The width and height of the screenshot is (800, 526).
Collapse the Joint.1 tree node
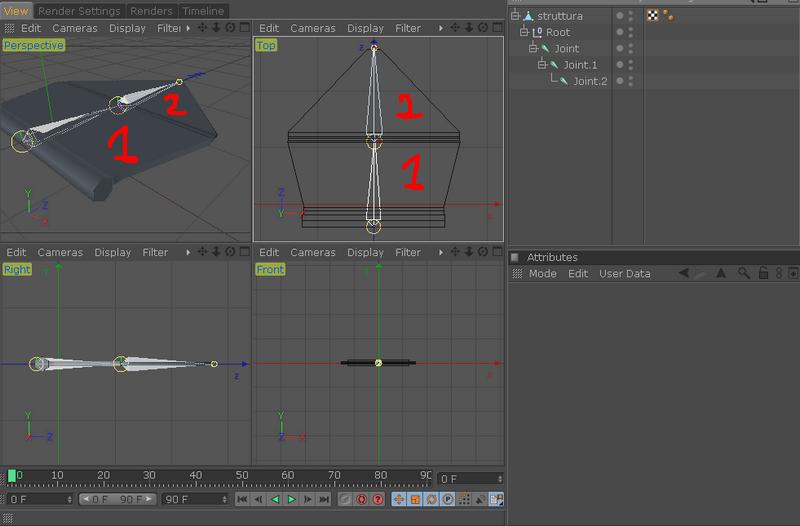point(542,65)
